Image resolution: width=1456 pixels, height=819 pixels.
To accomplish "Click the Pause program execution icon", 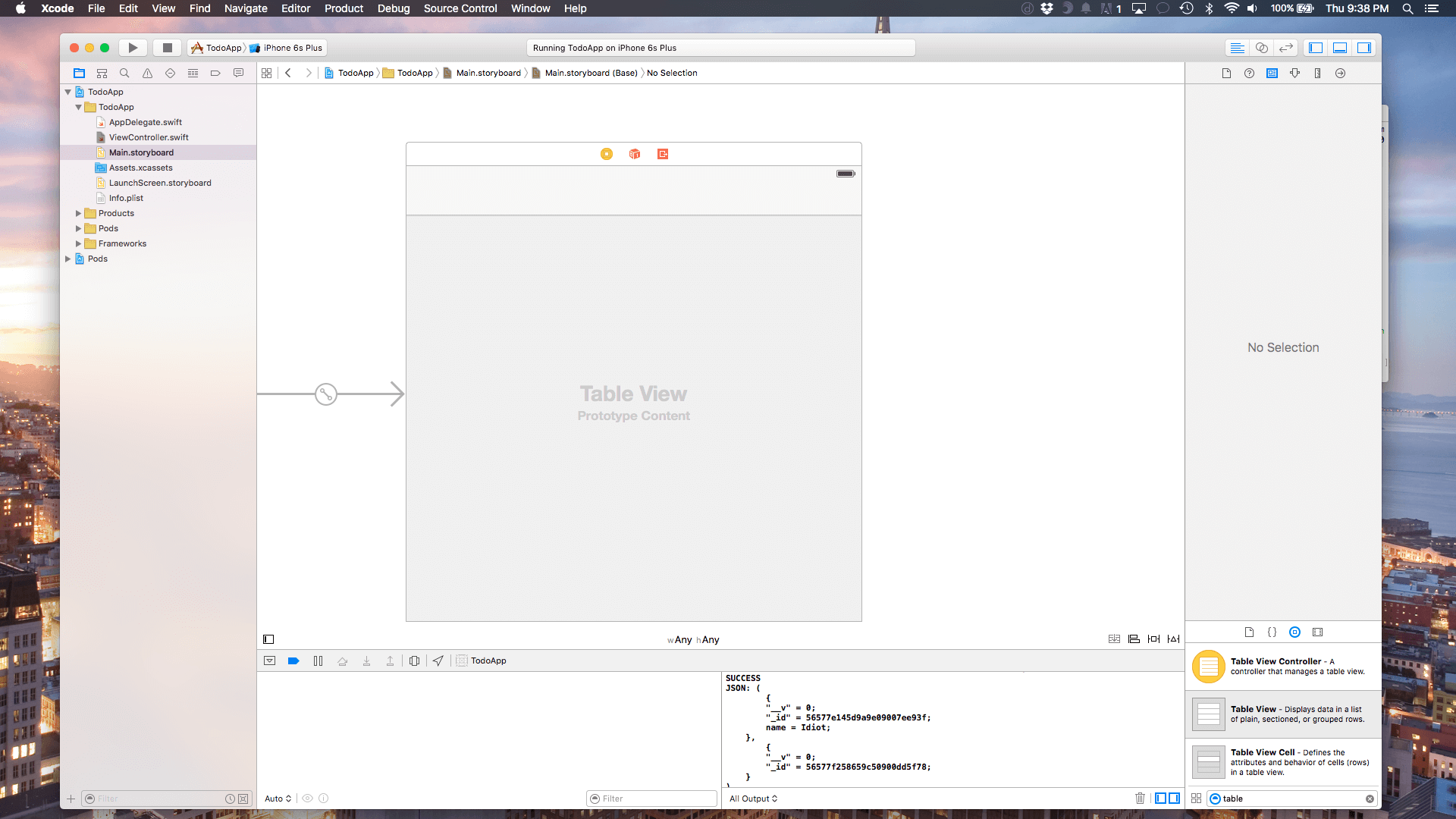I will point(318,661).
